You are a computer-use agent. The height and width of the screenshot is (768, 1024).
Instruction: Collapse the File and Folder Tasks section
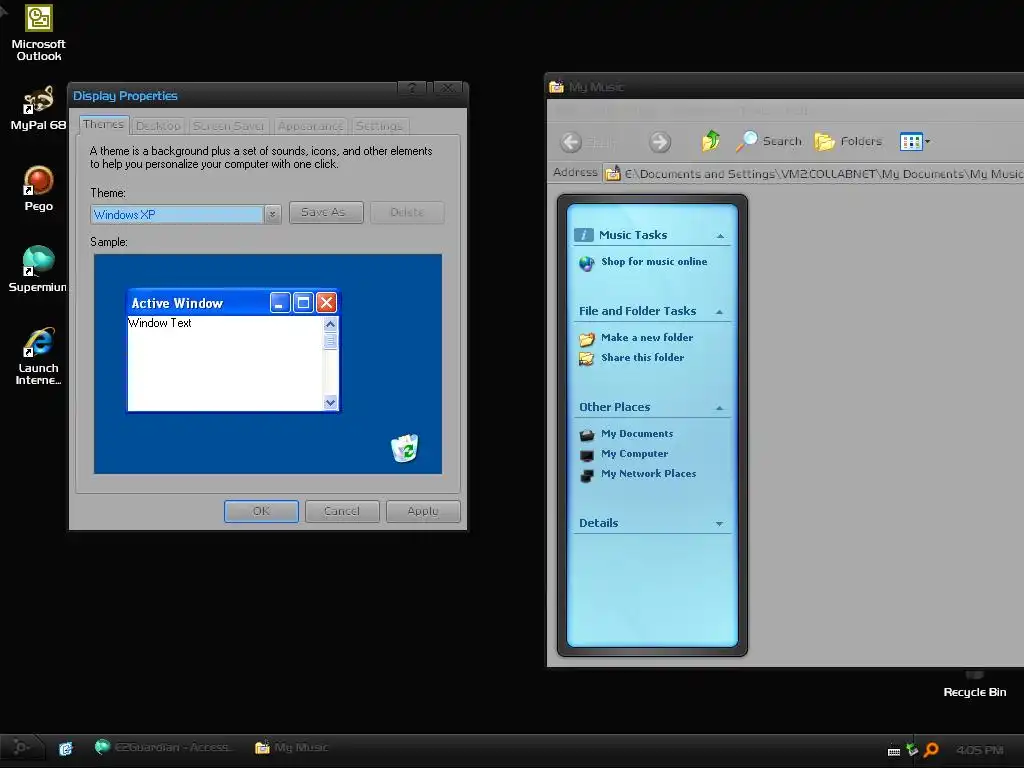pos(720,312)
